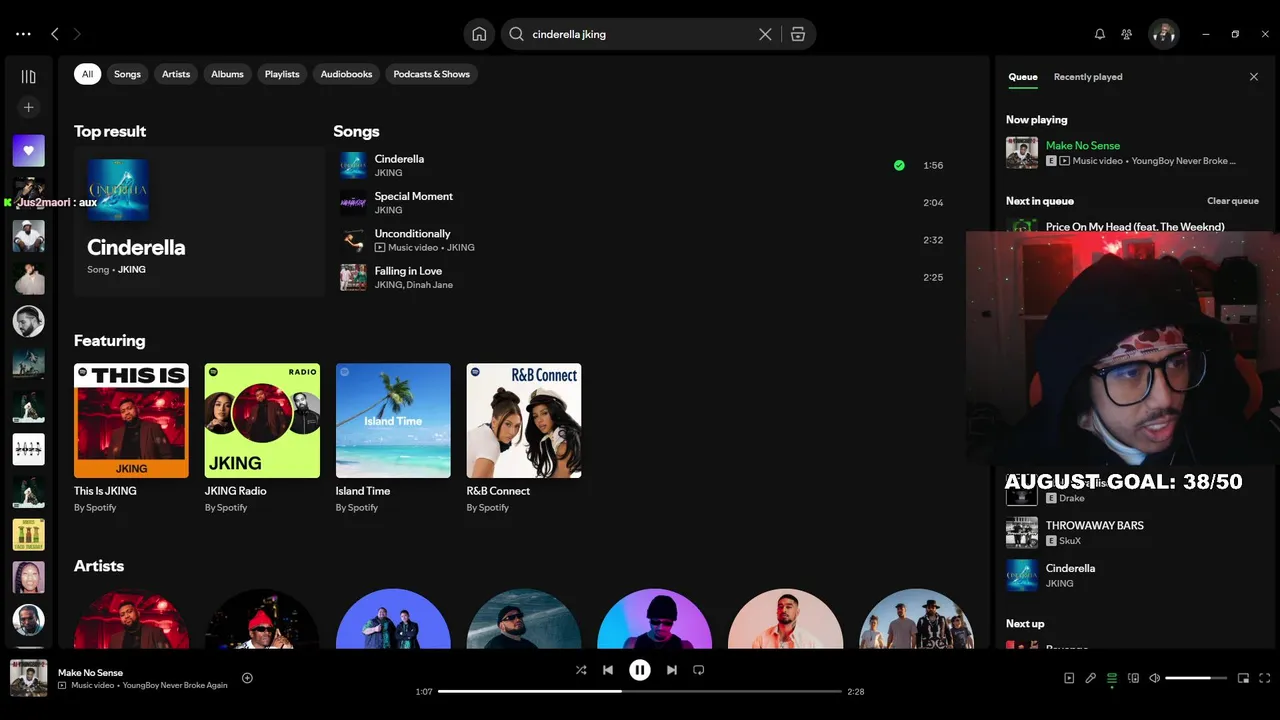Open the R&B Connect playlist

(x=524, y=438)
